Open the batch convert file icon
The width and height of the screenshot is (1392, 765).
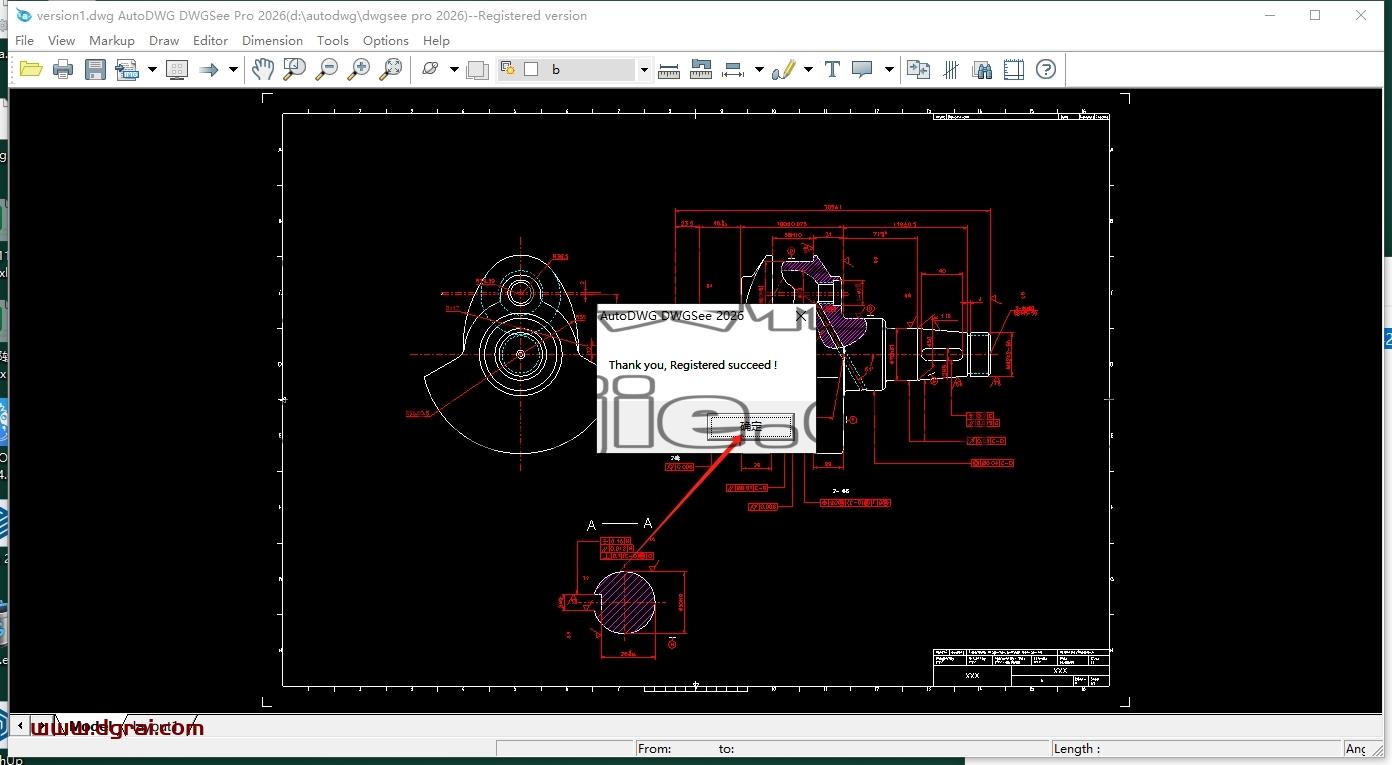click(127, 69)
